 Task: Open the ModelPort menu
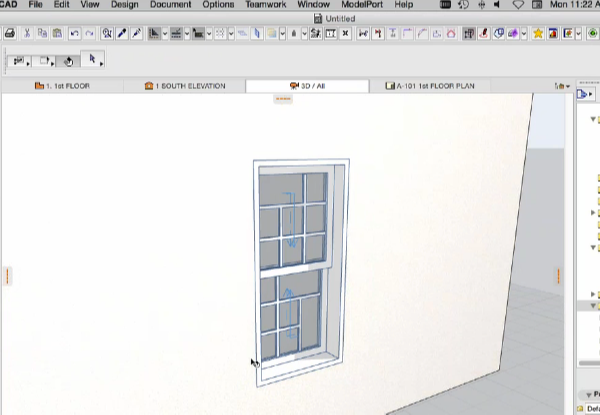pyautogui.click(x=362, y=5)
